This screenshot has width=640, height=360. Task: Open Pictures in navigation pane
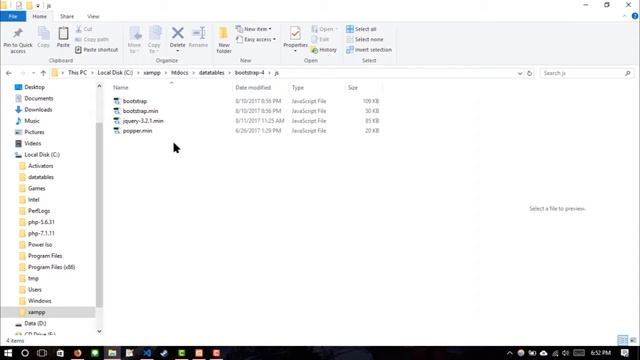pos(34,132)
